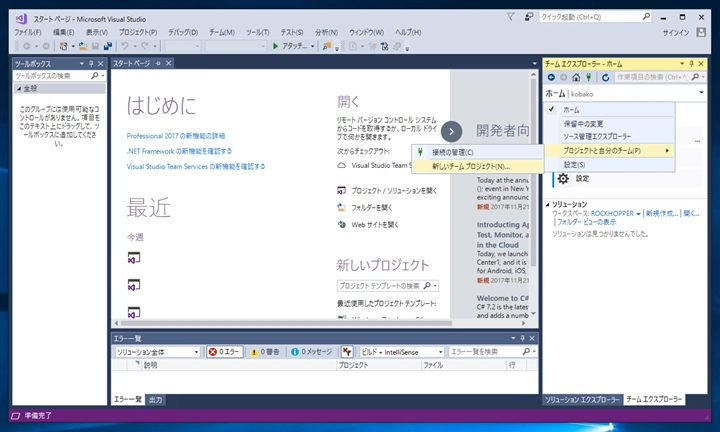Click the Open File folder icon

point(83,46)
